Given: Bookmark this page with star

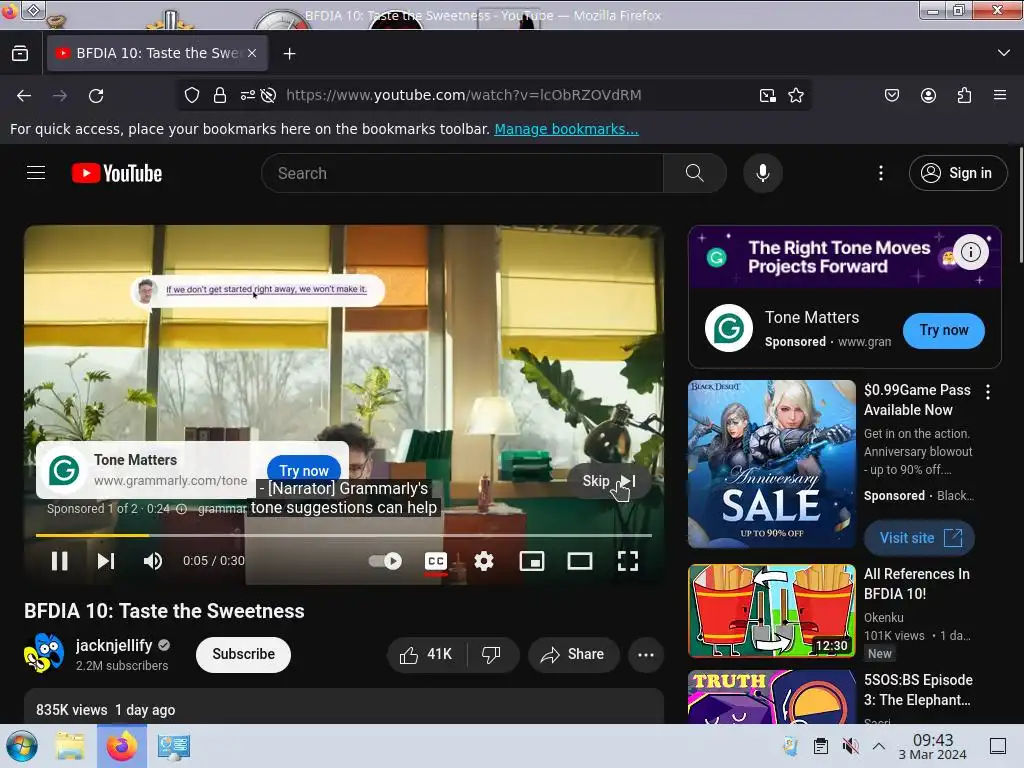Looking at the screenshot, I should 795,96.
